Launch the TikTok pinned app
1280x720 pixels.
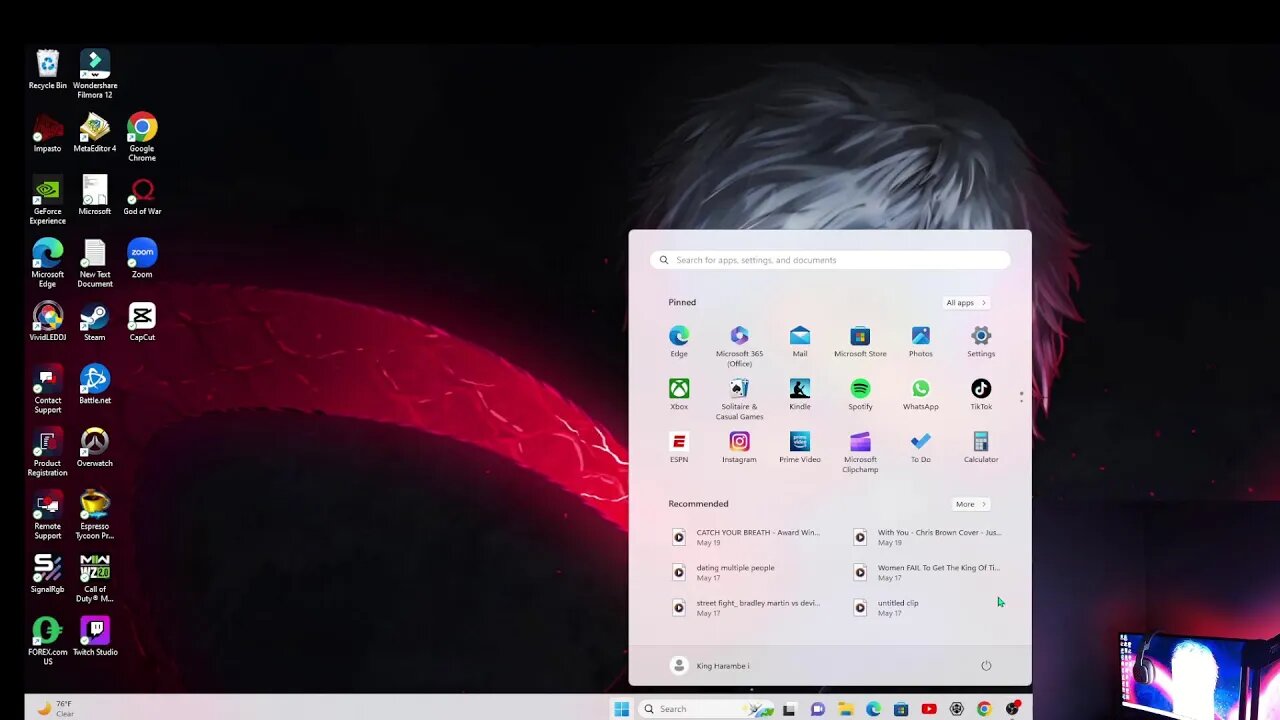pyautogui.click(x=981, y=394)
